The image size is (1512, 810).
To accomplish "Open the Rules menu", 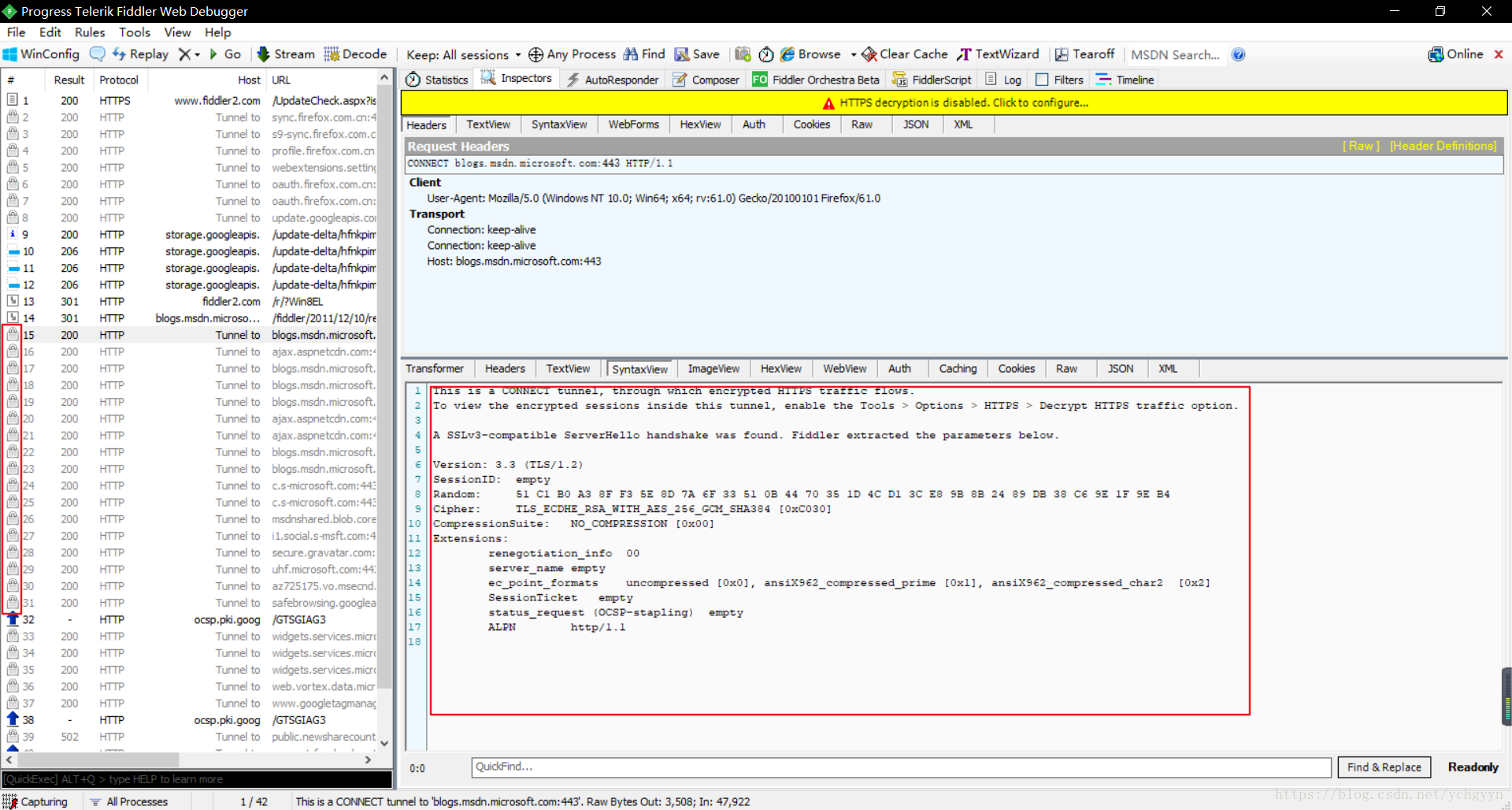I will (90, 32).
